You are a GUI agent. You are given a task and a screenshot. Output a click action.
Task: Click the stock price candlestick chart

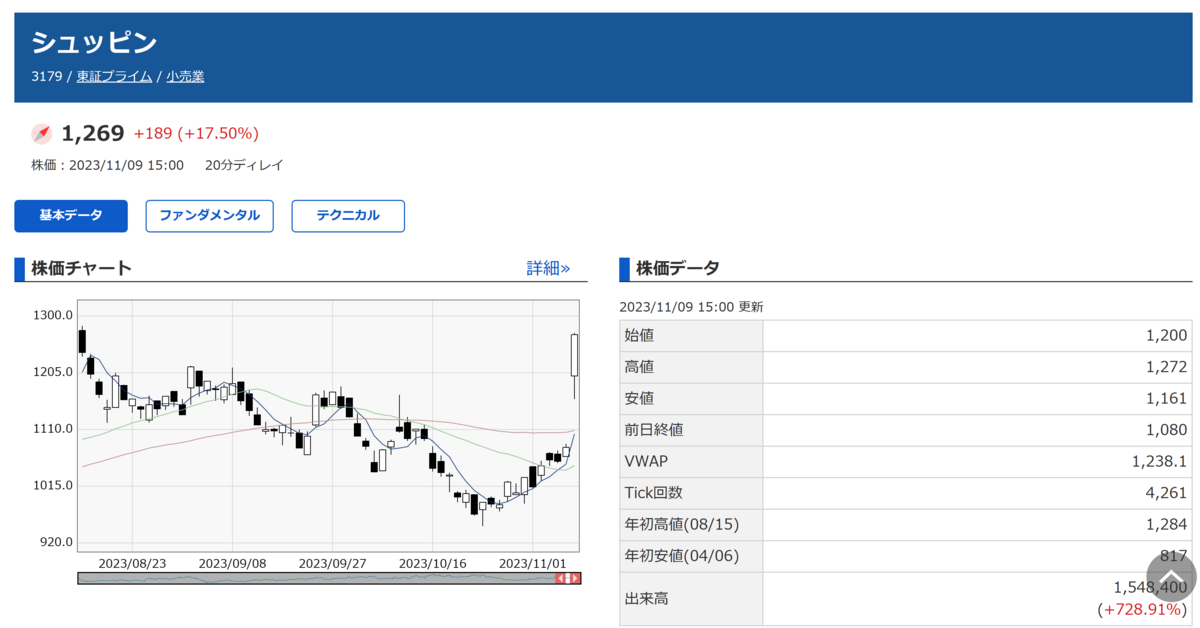(329, 425)
